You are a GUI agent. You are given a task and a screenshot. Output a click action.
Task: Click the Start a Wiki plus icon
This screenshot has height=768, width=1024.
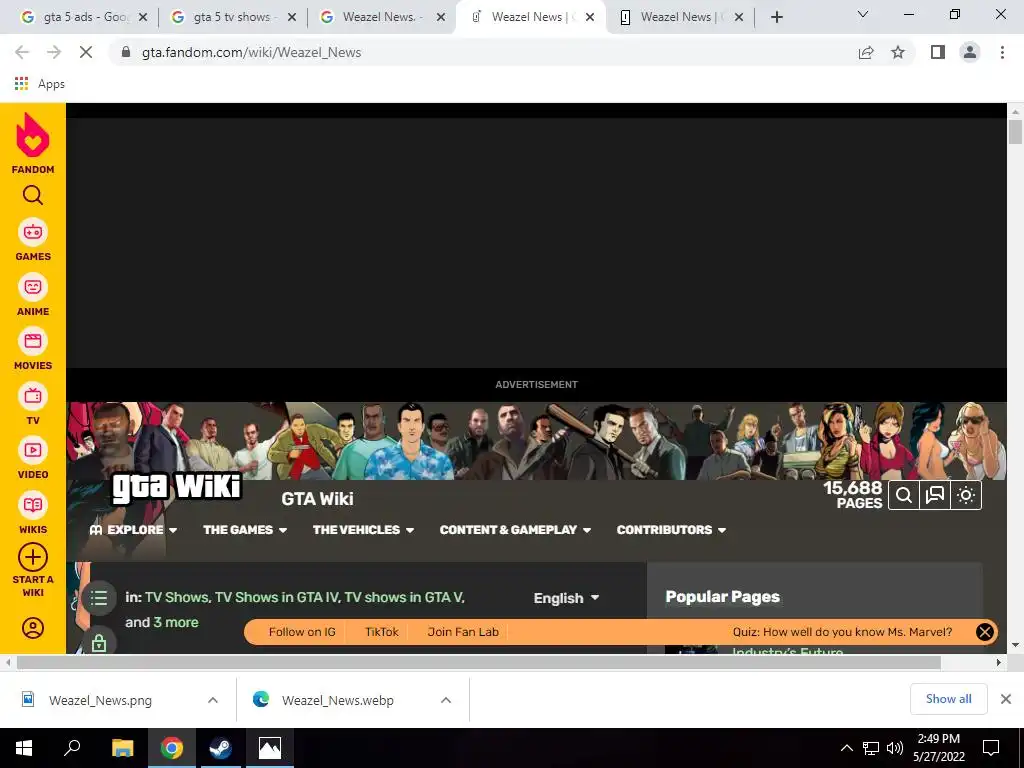33,558
